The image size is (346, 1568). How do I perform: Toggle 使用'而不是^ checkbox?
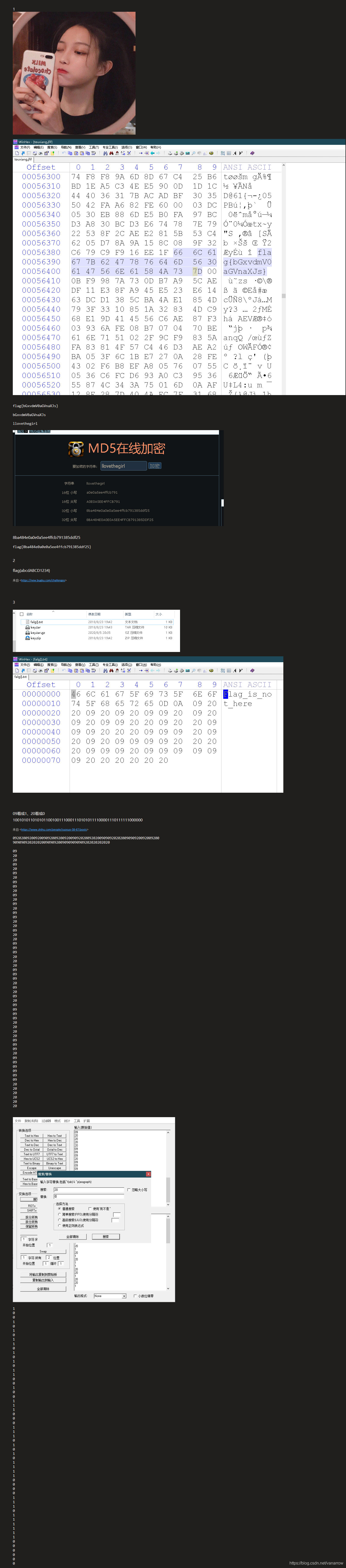tap(90, 1209)
